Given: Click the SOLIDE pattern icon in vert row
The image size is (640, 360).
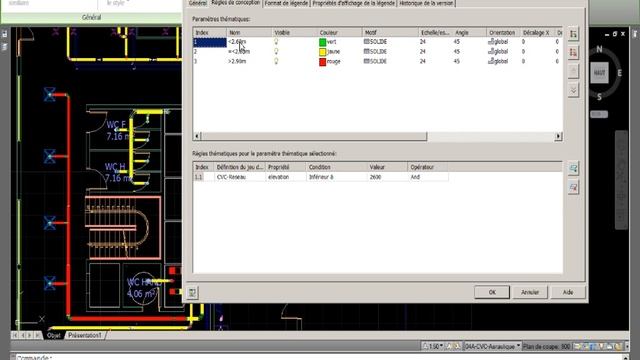Looking at the screenshot, I should (x=366, y=42).
